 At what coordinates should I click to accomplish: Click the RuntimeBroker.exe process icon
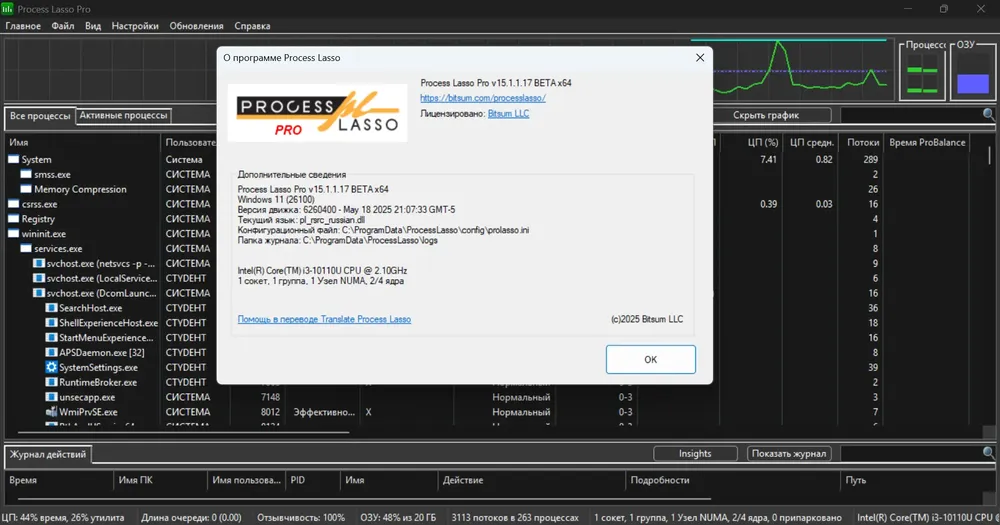[x=51, y=382]
